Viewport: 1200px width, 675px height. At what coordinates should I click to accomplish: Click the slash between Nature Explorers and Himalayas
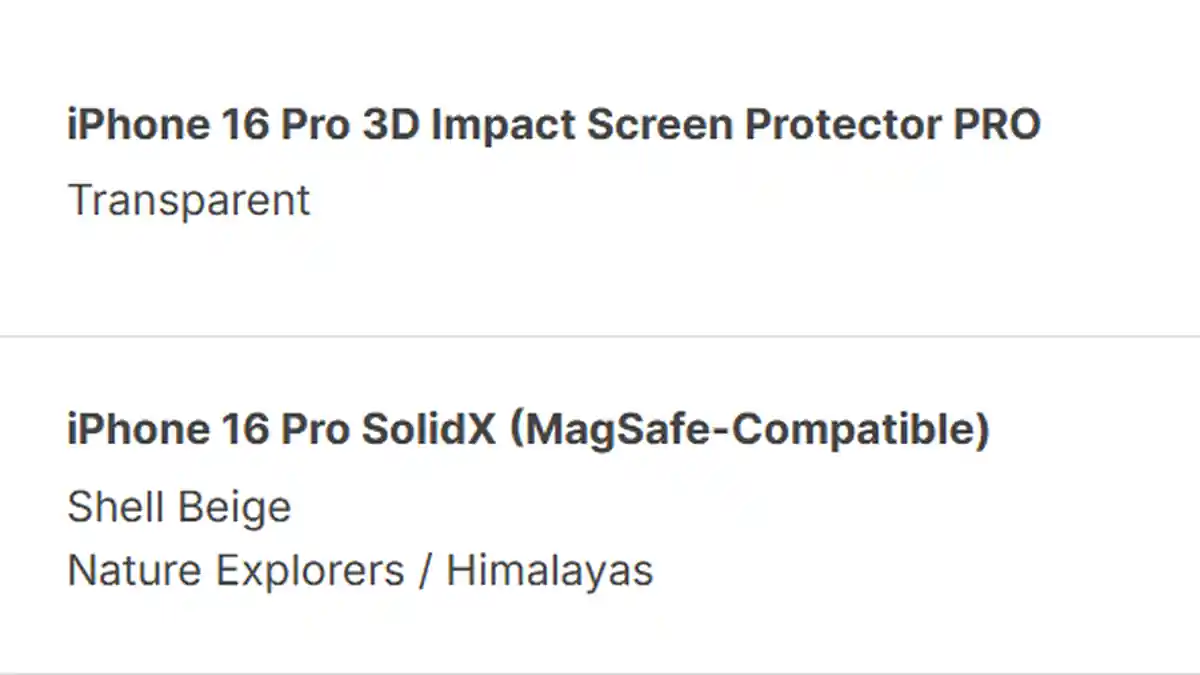tap(425, 571)
